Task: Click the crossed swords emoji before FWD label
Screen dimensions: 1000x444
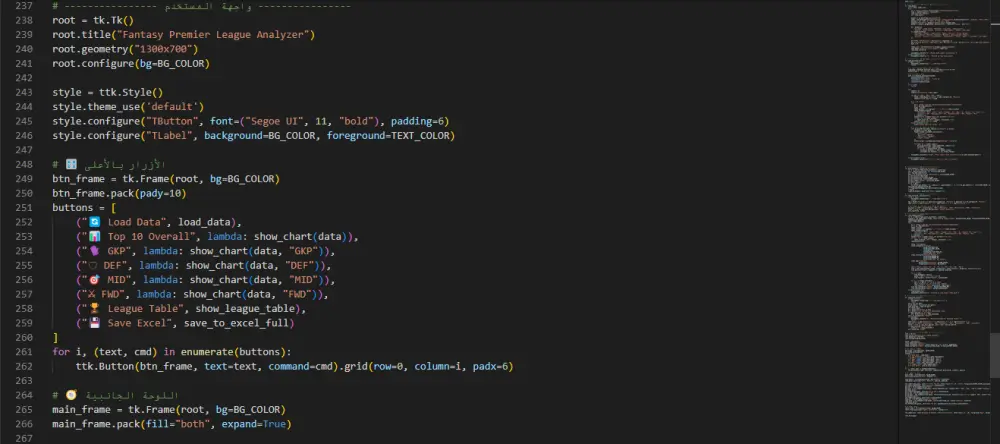Action: pos(92,295)
